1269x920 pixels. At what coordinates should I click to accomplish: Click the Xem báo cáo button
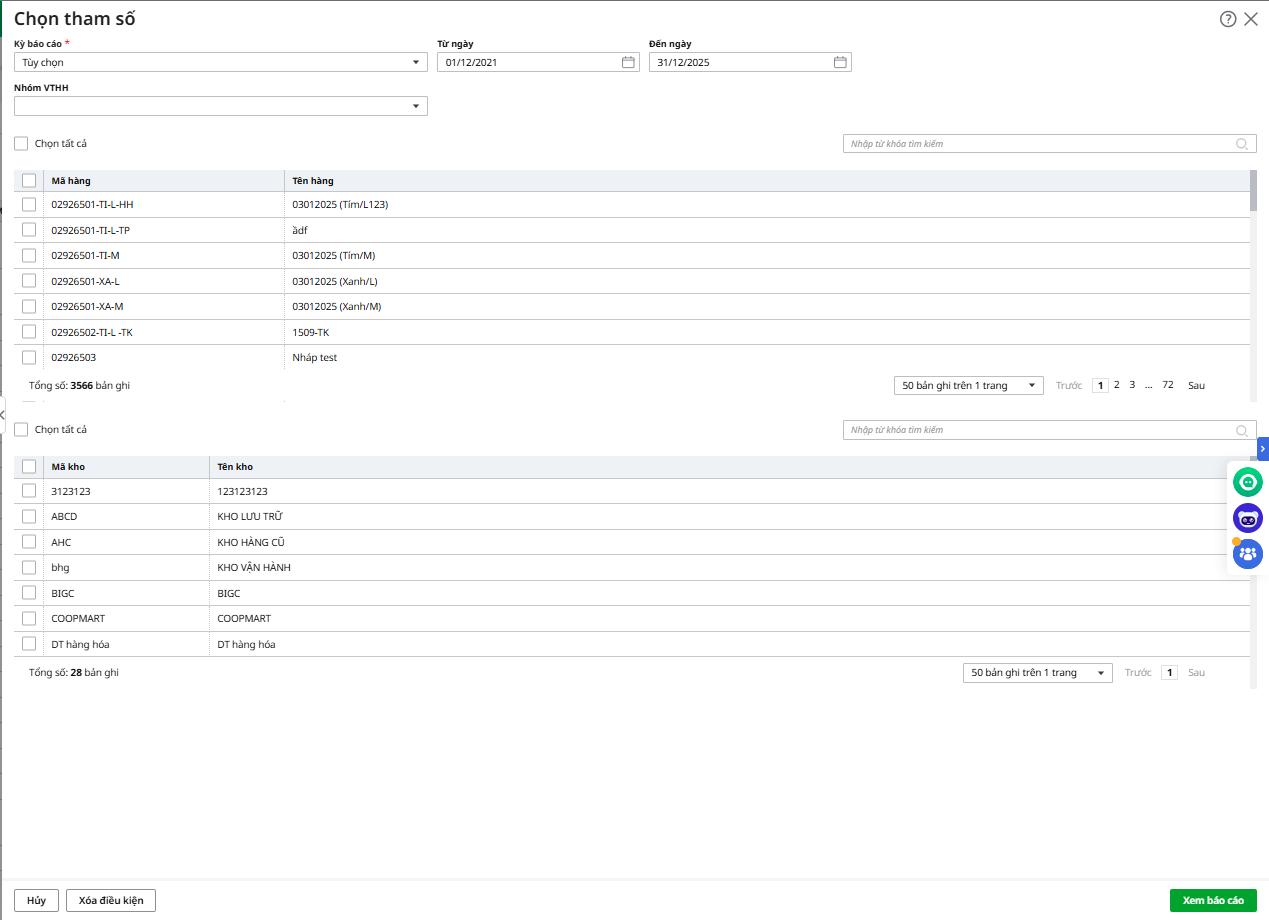click(1212, 900)
